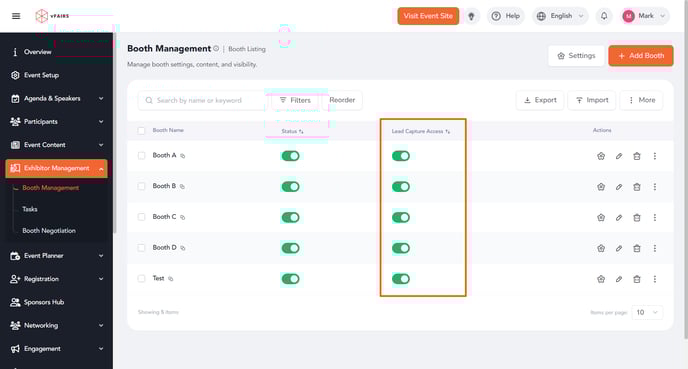The image size is (688, 369).
Task: Click the Export button
Action: point(540,100)
